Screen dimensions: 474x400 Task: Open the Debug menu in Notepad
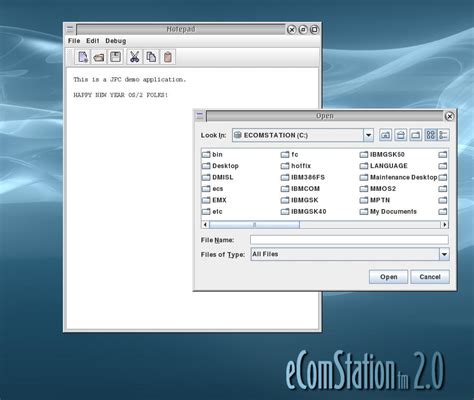click(116, 41)
